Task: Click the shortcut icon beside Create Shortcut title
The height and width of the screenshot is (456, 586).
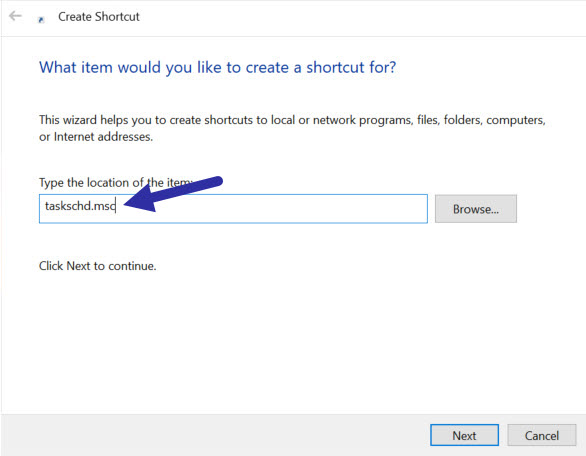Action: [41, 20]
